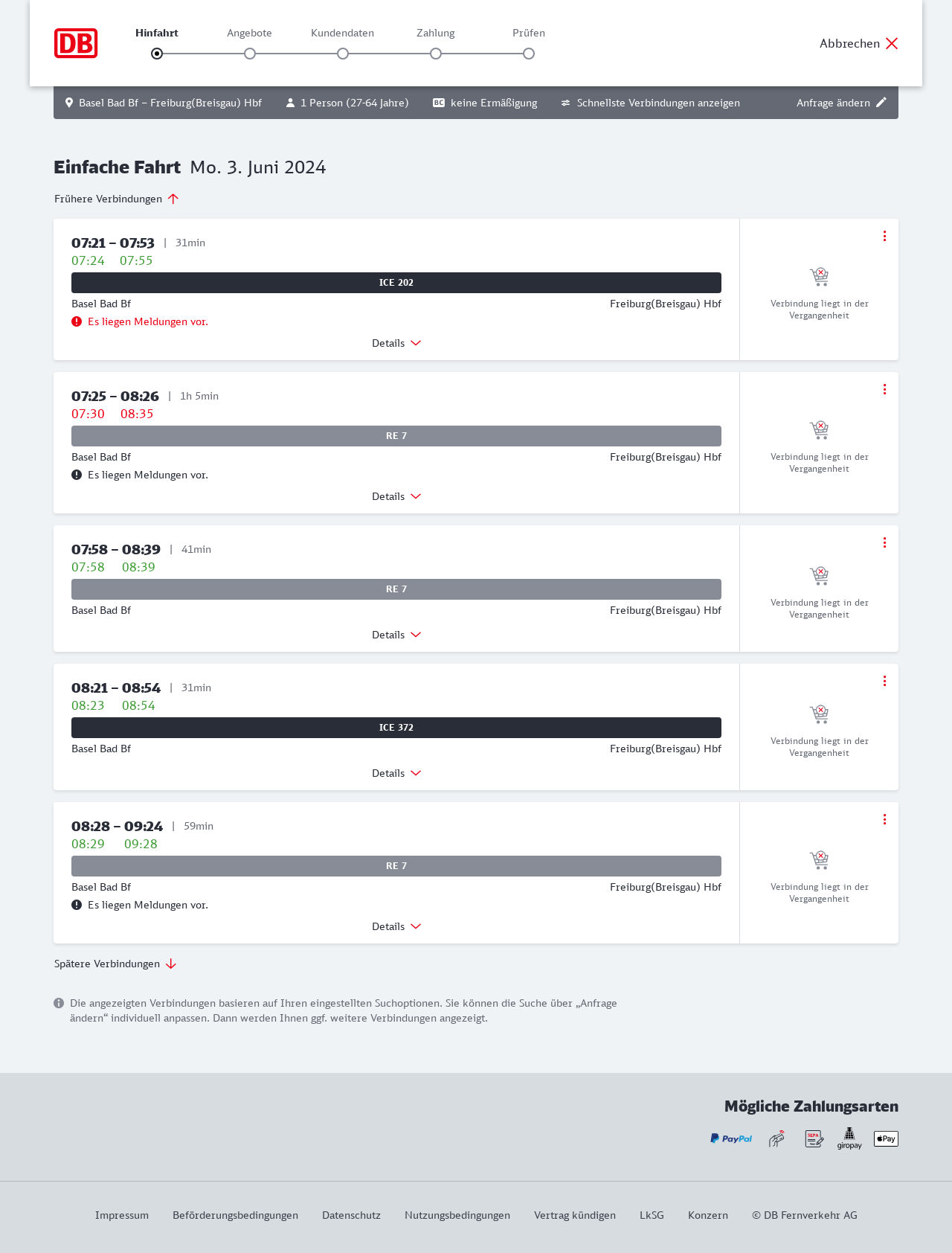952x1253 pixels.
Task: Expand Details for ICE 372 connection
Action: point(396,773)
